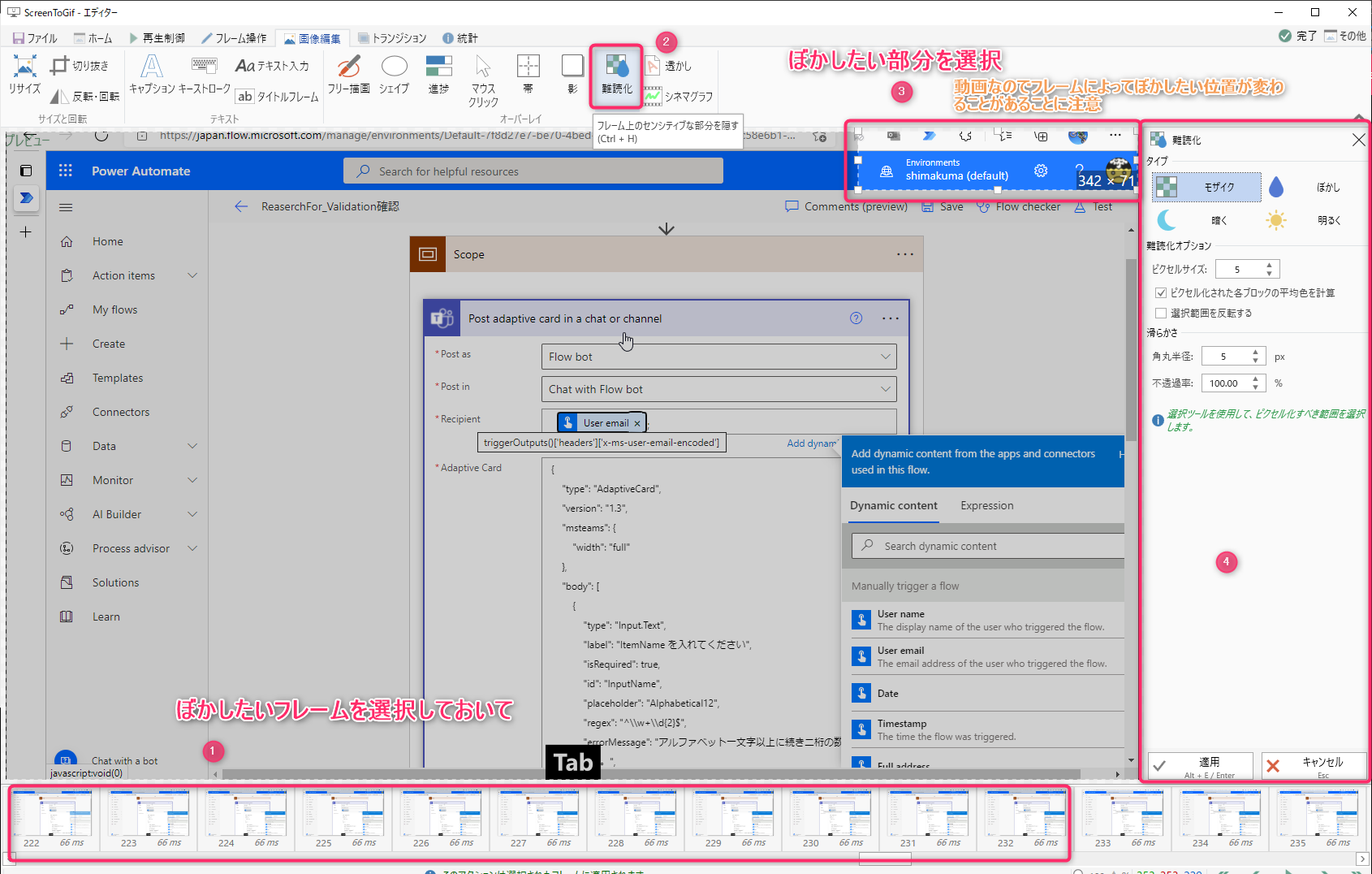Open the フレーム操作 tab

tap(235, 38)
